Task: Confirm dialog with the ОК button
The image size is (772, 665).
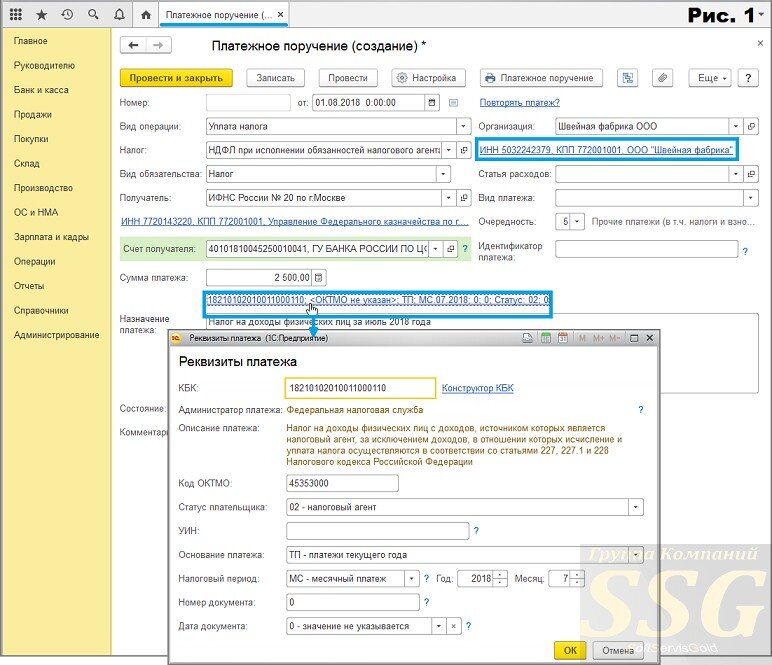Action: pyautogui.click(x=570, y=650)
